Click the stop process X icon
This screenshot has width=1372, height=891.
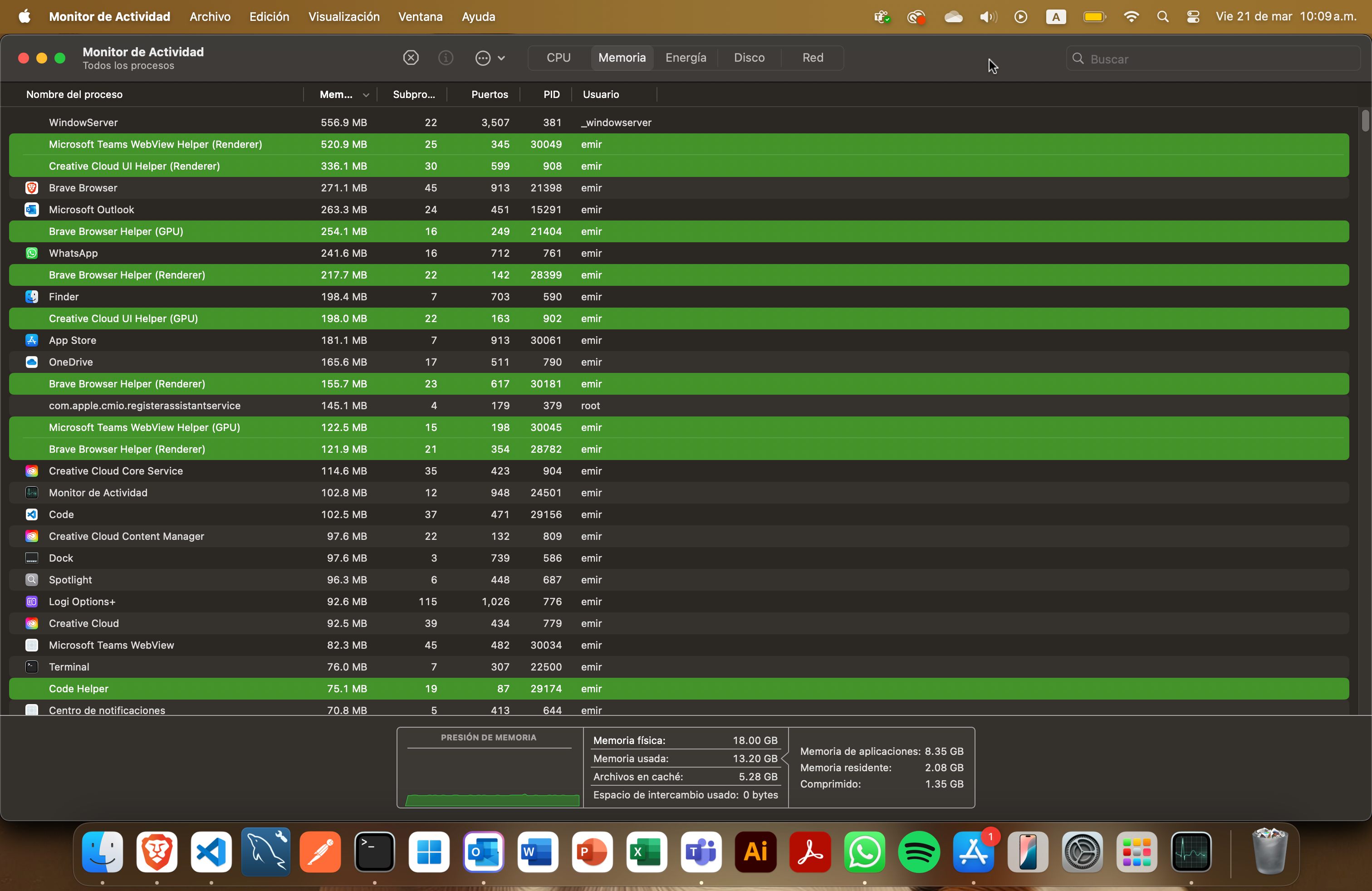[411, 58]
